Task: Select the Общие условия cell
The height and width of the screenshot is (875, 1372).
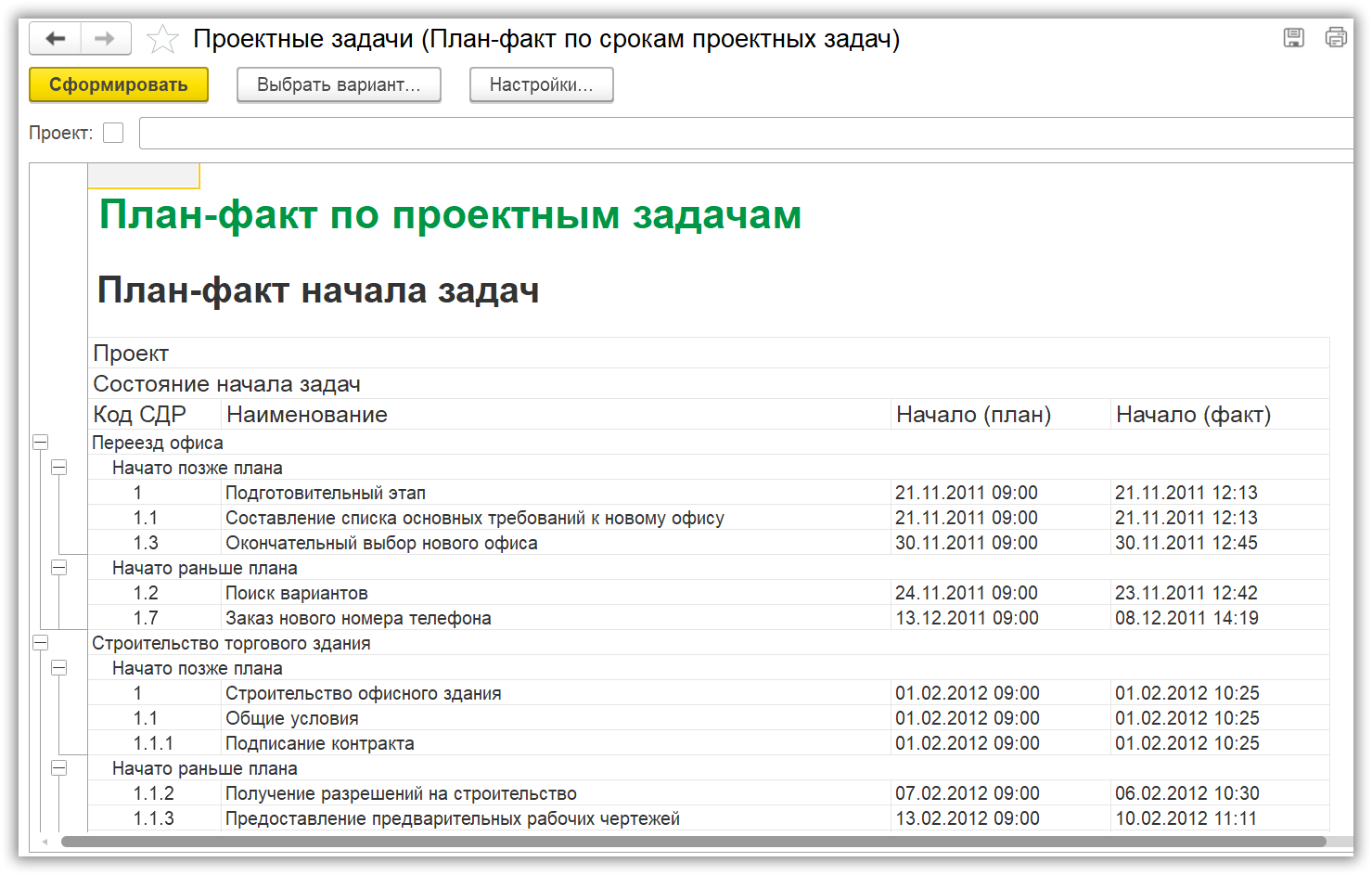Action: tap(557, 718)
